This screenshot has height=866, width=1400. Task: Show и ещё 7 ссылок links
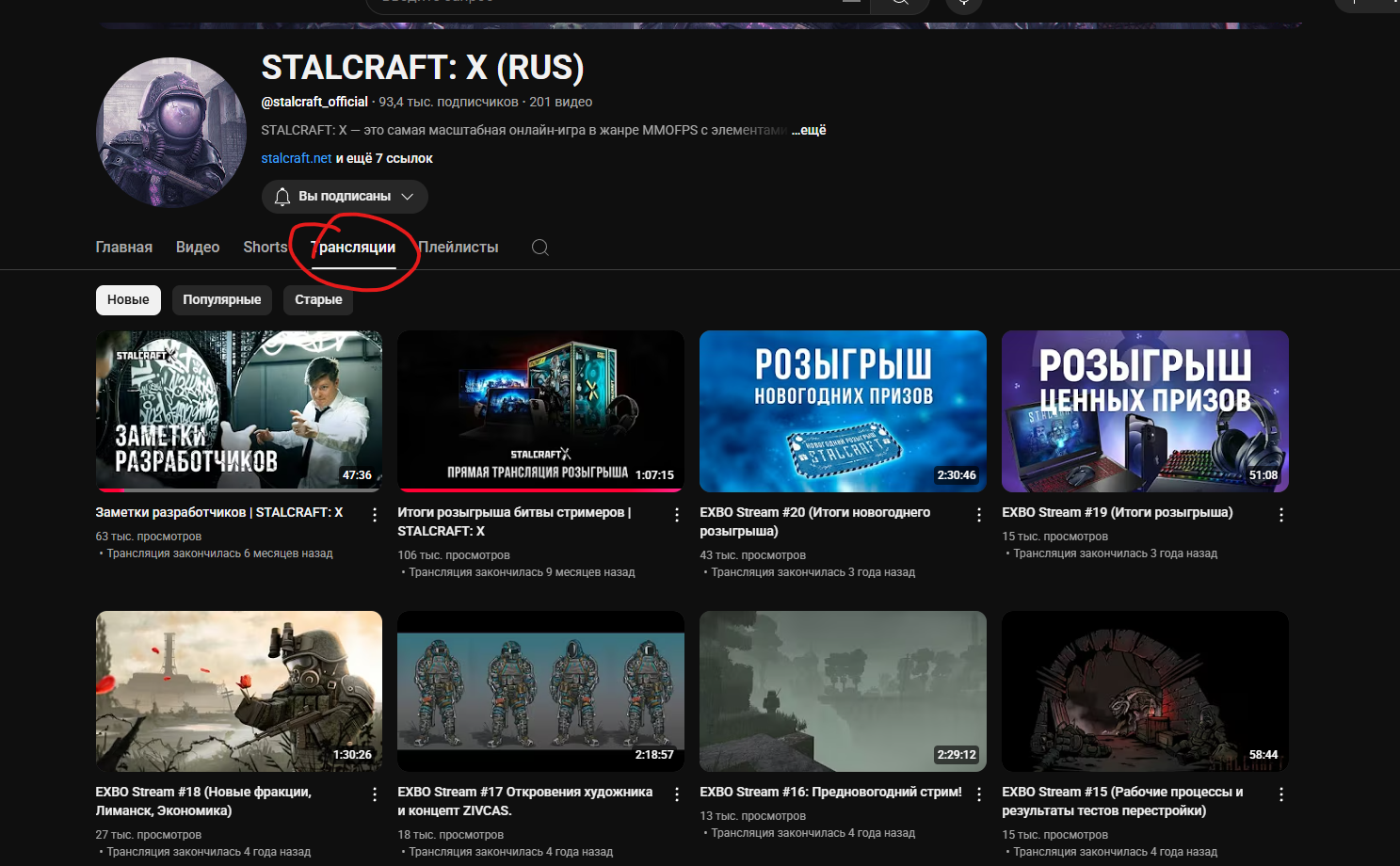pos(384,158)
